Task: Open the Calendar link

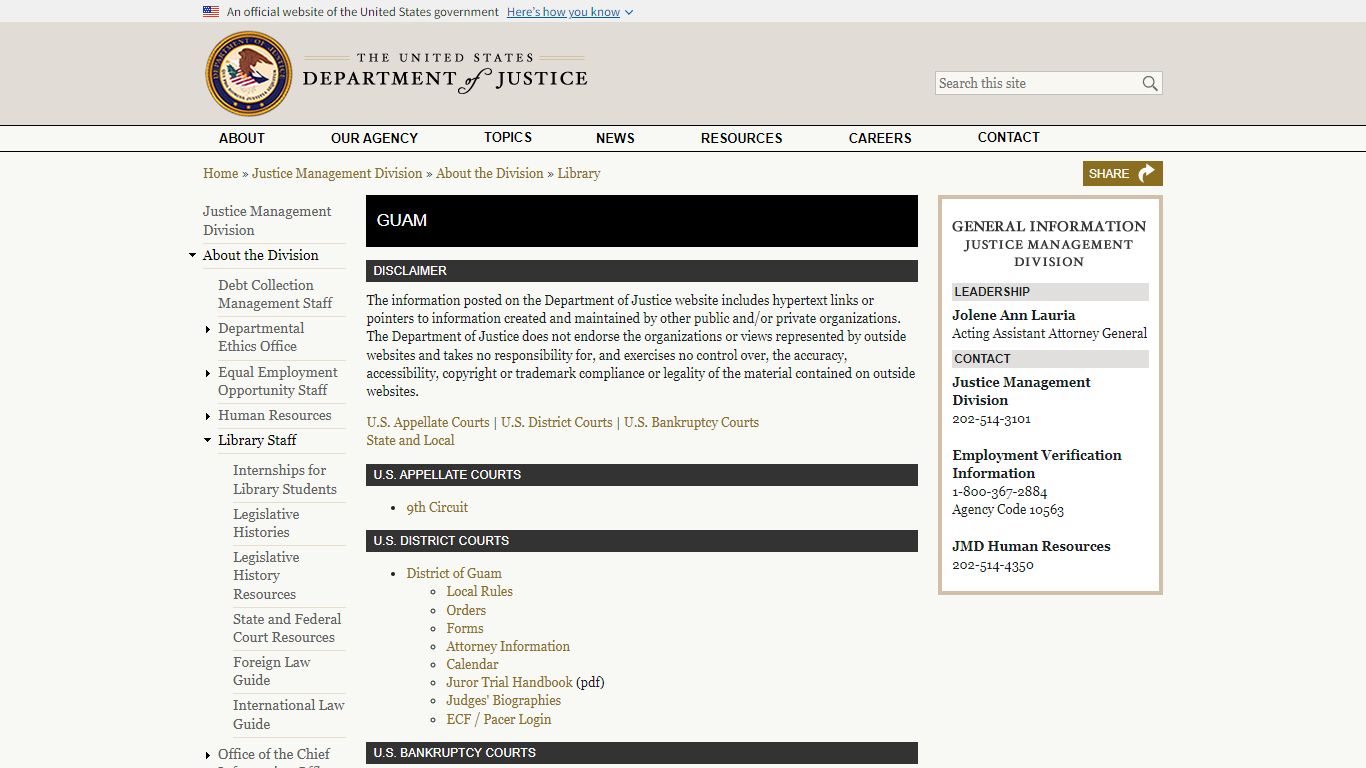Action: pos(472,664)
